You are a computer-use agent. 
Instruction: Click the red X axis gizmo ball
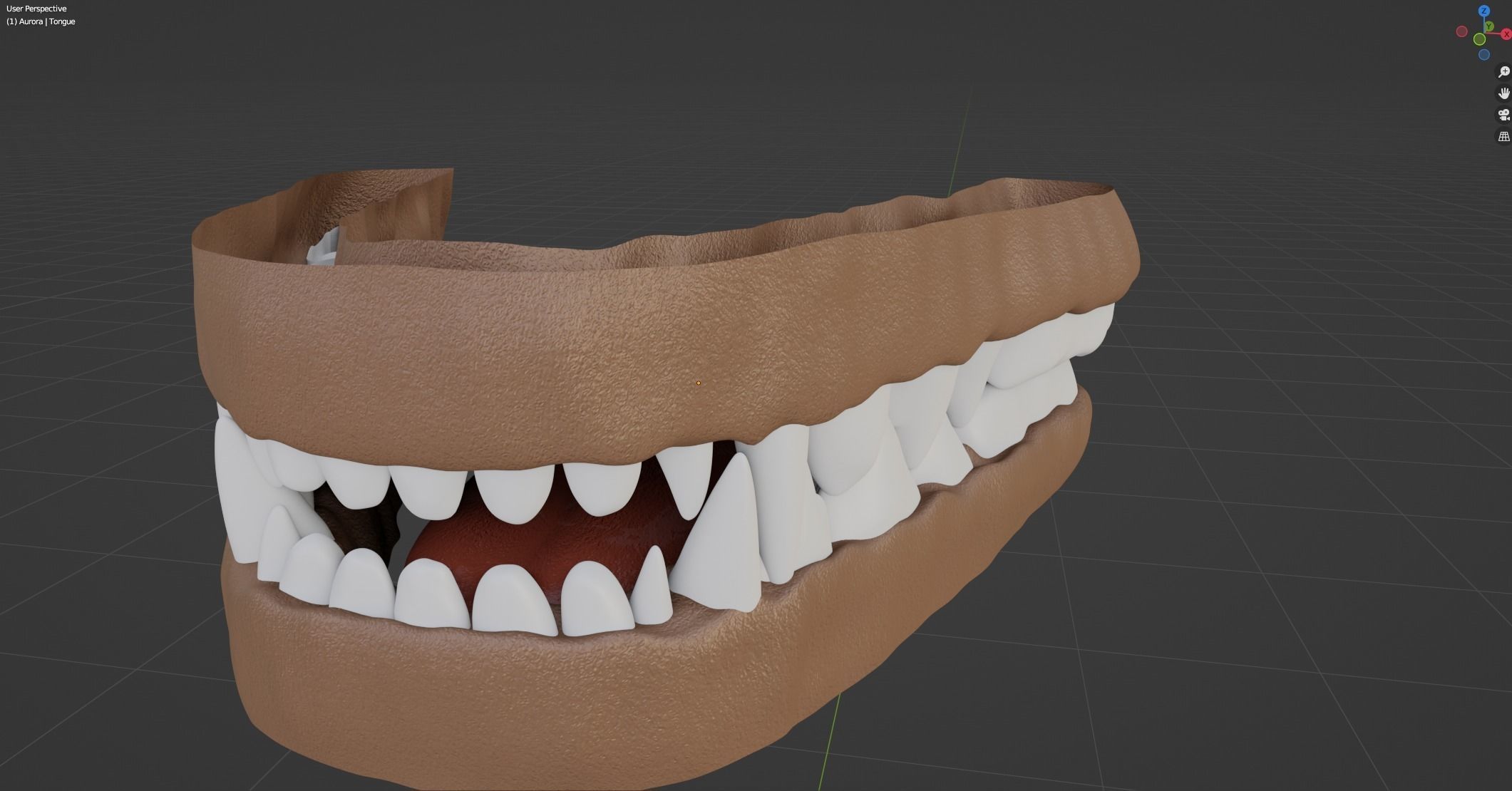(1506, 34)
